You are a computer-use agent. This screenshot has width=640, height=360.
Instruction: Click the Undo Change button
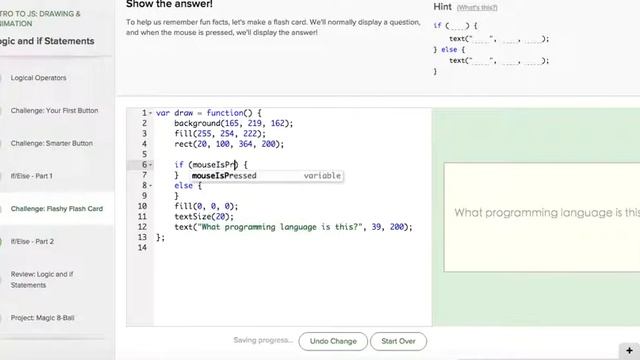[333, 341]
